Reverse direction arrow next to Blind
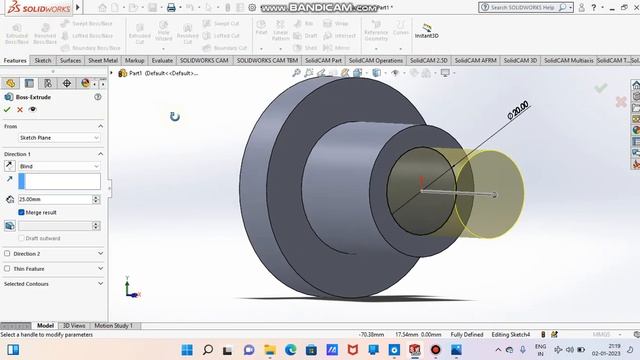This screenshot has height=360, width=640. 10,166
